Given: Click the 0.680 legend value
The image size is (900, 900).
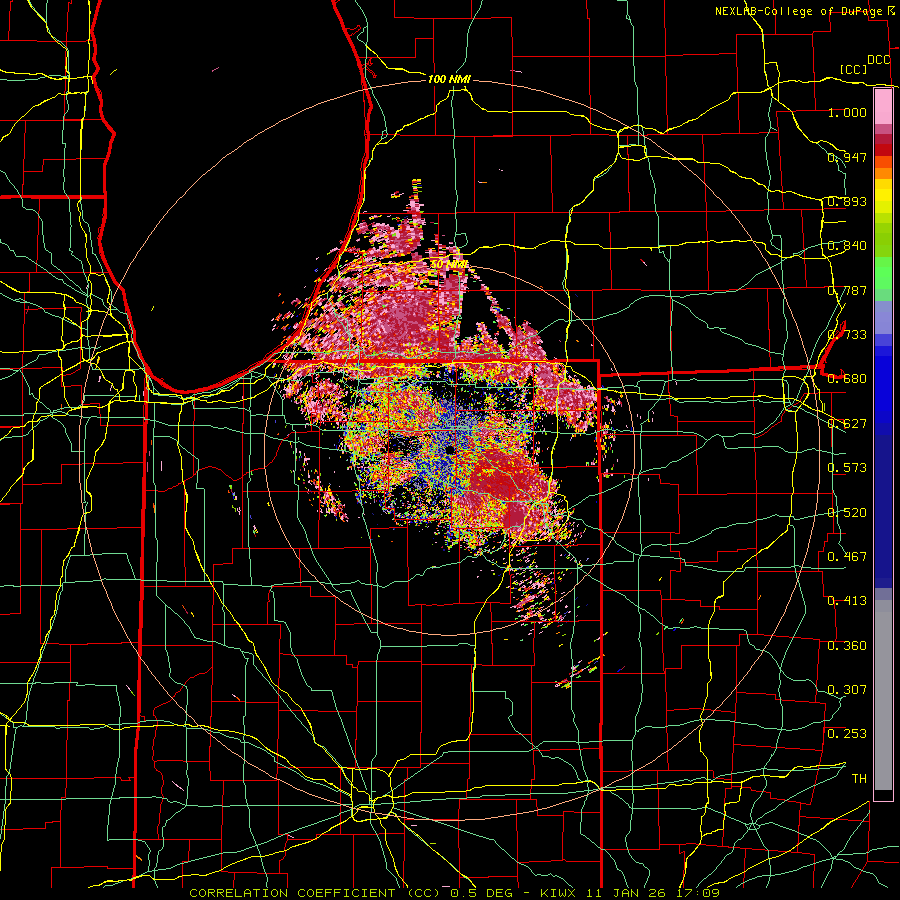Looking at the screenshot, I should 847,379.
